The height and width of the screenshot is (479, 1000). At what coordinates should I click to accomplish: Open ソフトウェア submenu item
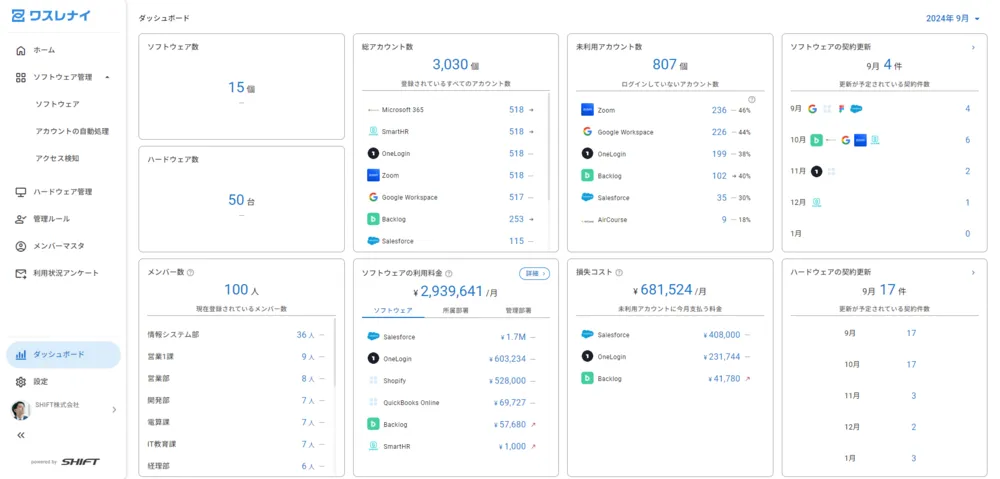click(x=57, y=104)
